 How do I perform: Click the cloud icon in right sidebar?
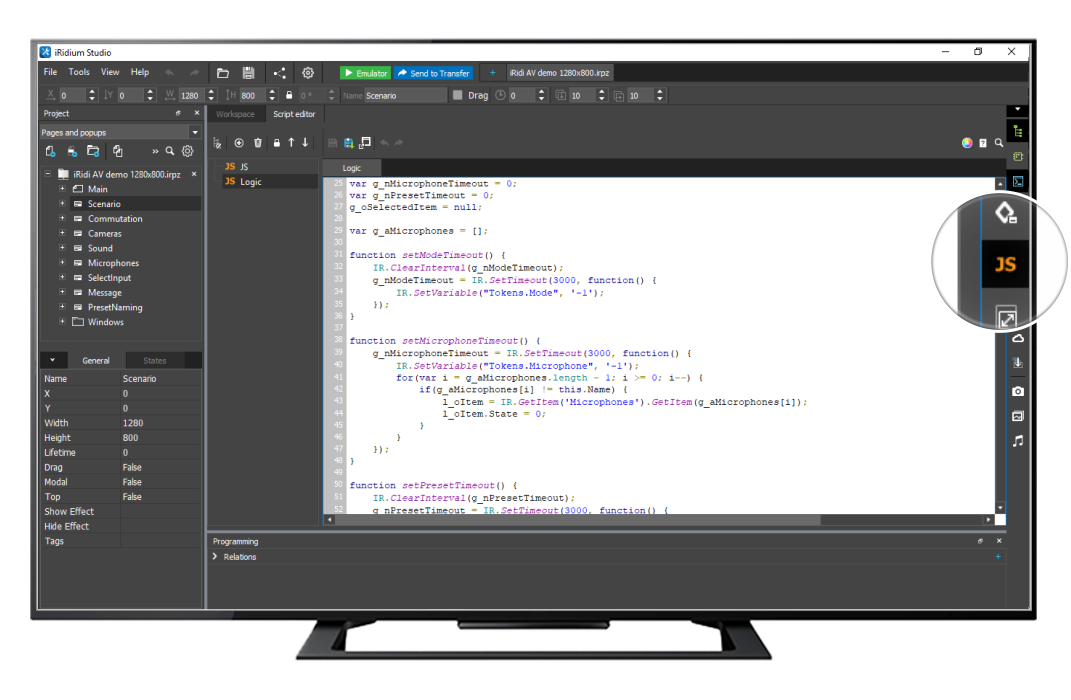(x=1017, y=340)
